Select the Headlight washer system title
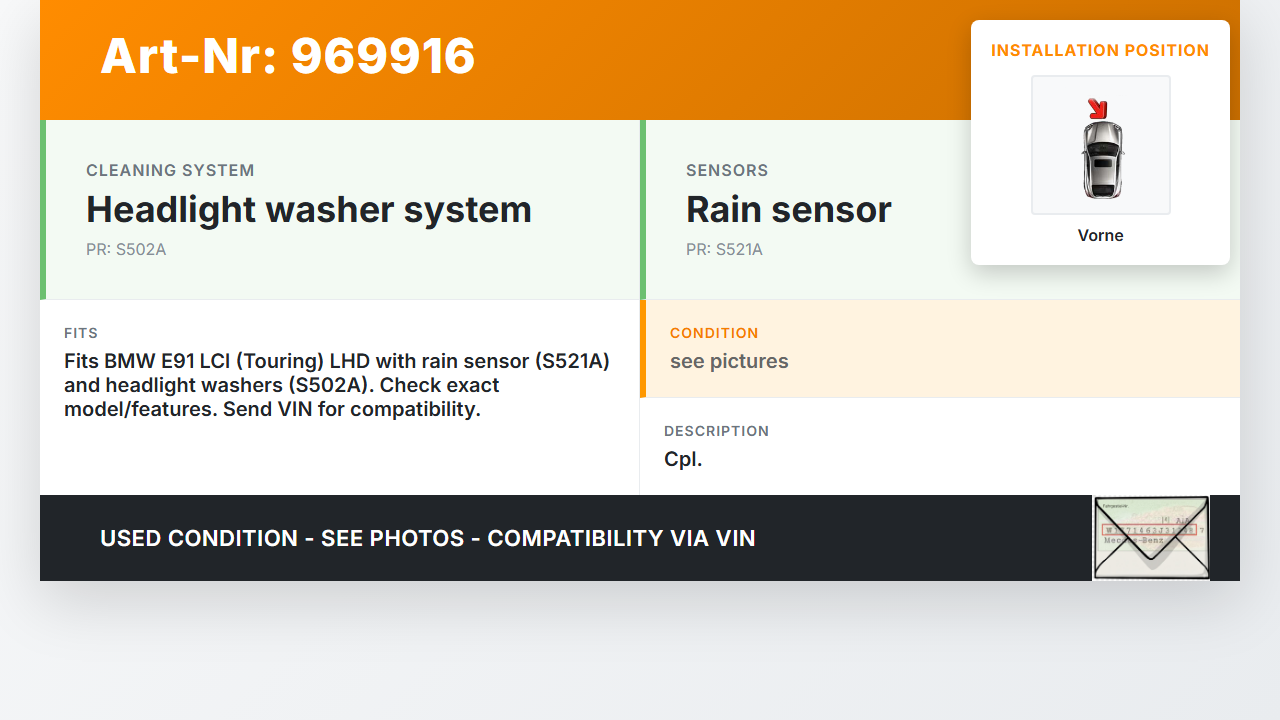1280x720 pixels. click(x=308, y=210)
